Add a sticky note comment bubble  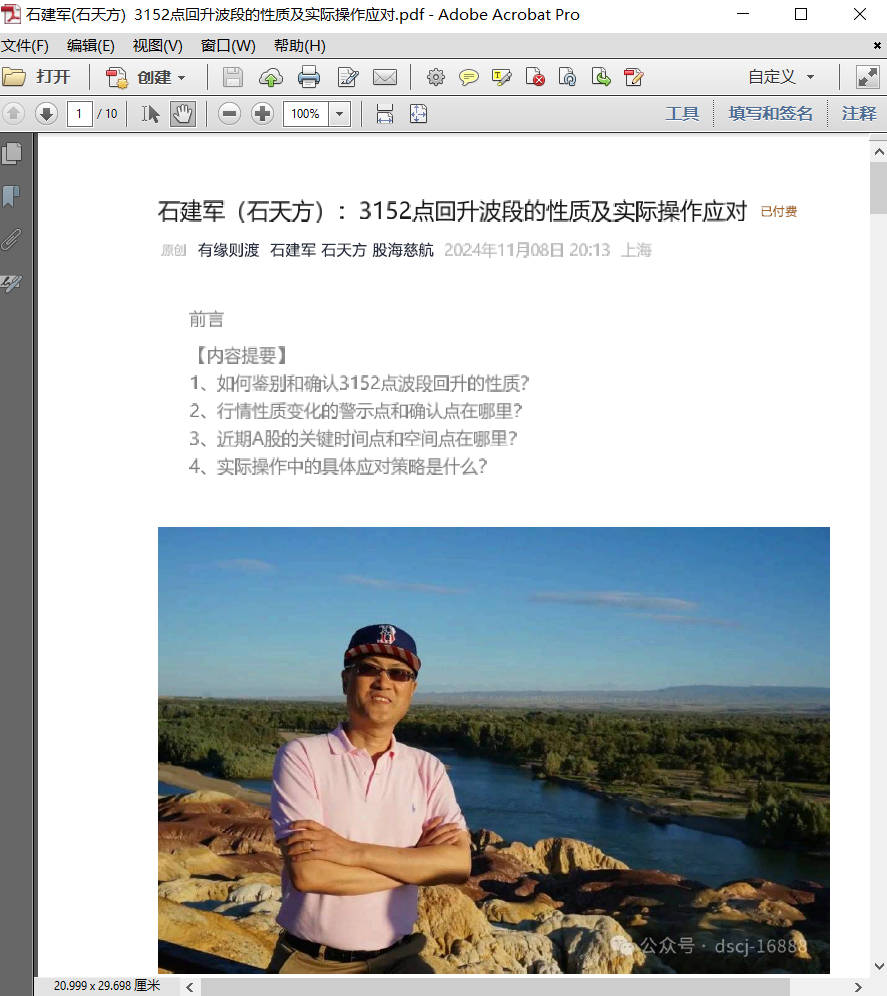pyautogui.click(x=469, y=77)
